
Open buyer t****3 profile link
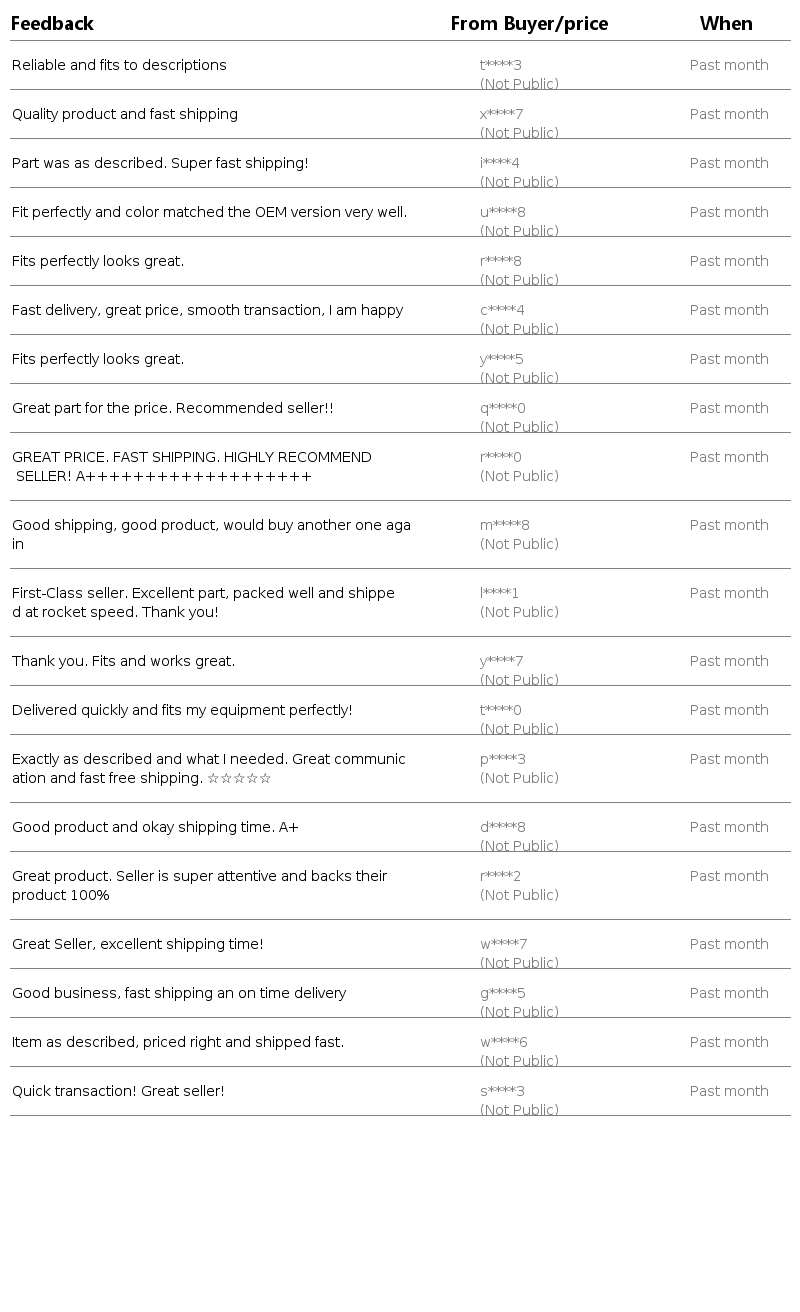point(501,65)
